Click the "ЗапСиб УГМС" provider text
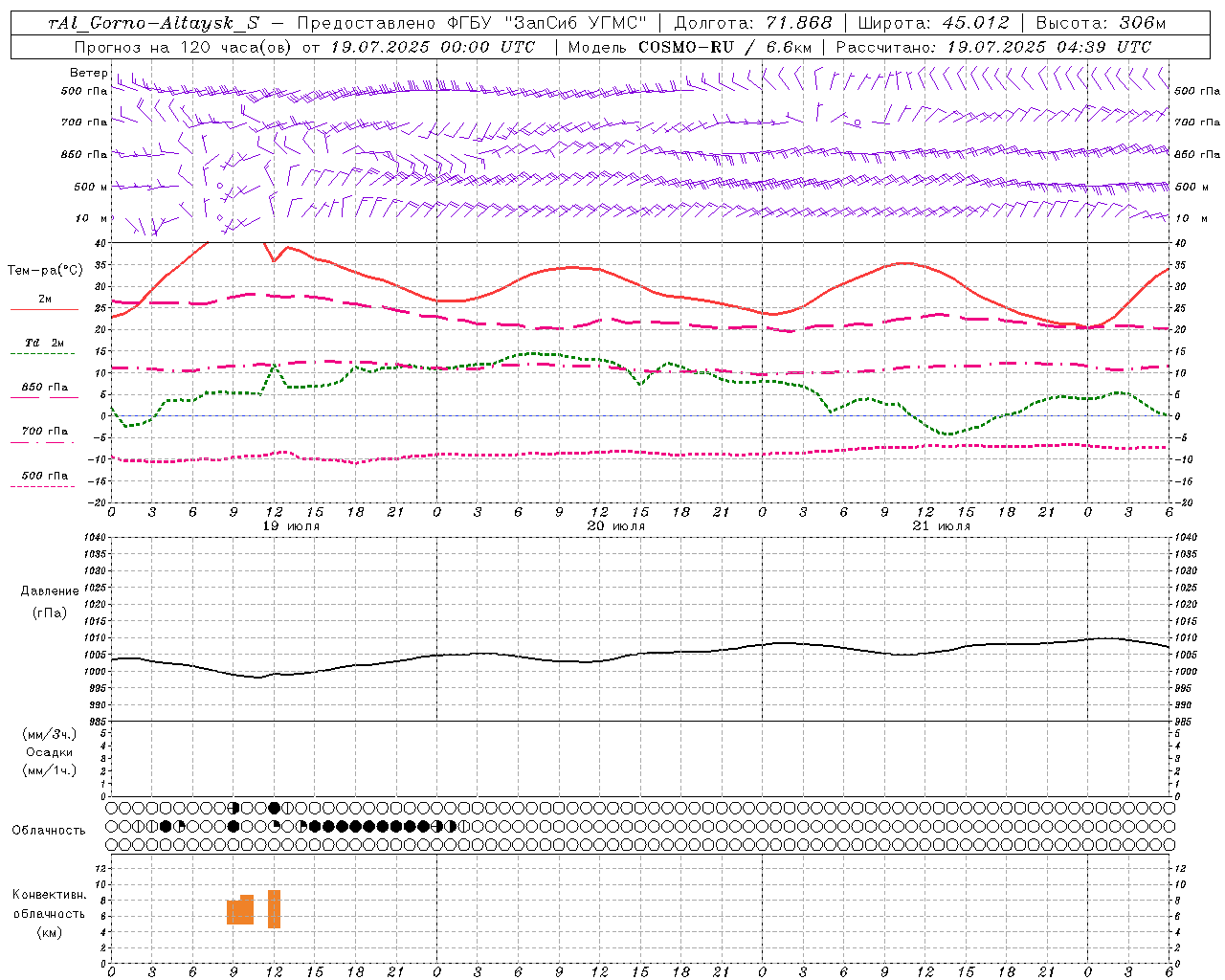This screenshot has width=1225, height=980. (x=575, y=24)
